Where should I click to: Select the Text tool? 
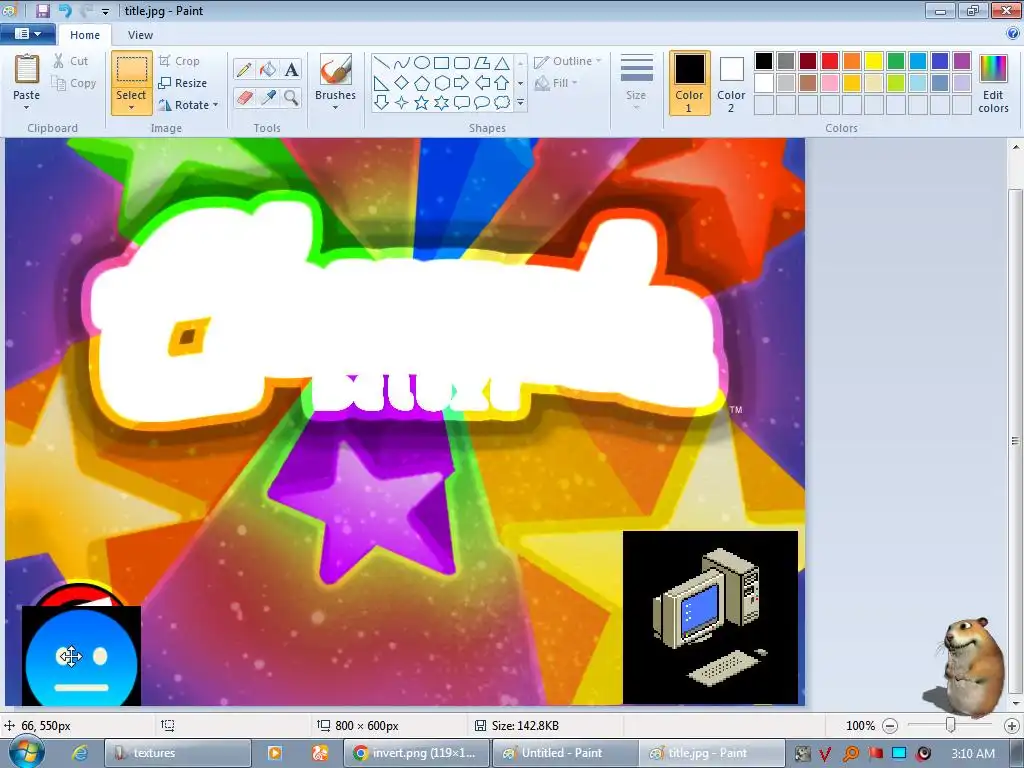coord(291,69)
